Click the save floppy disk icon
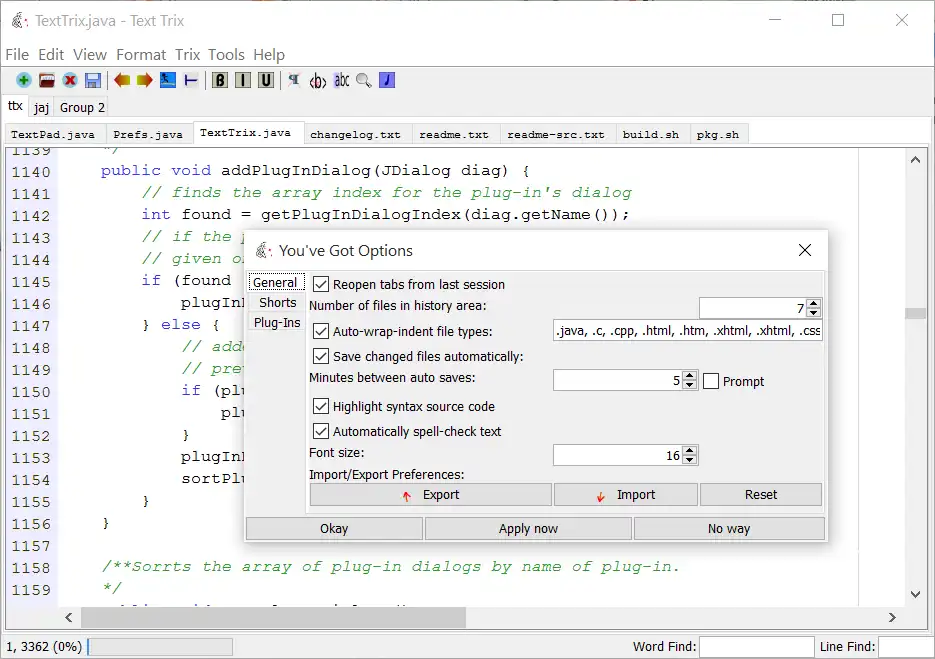The height and width of the screenshot is (659, 935). point(93,80)
